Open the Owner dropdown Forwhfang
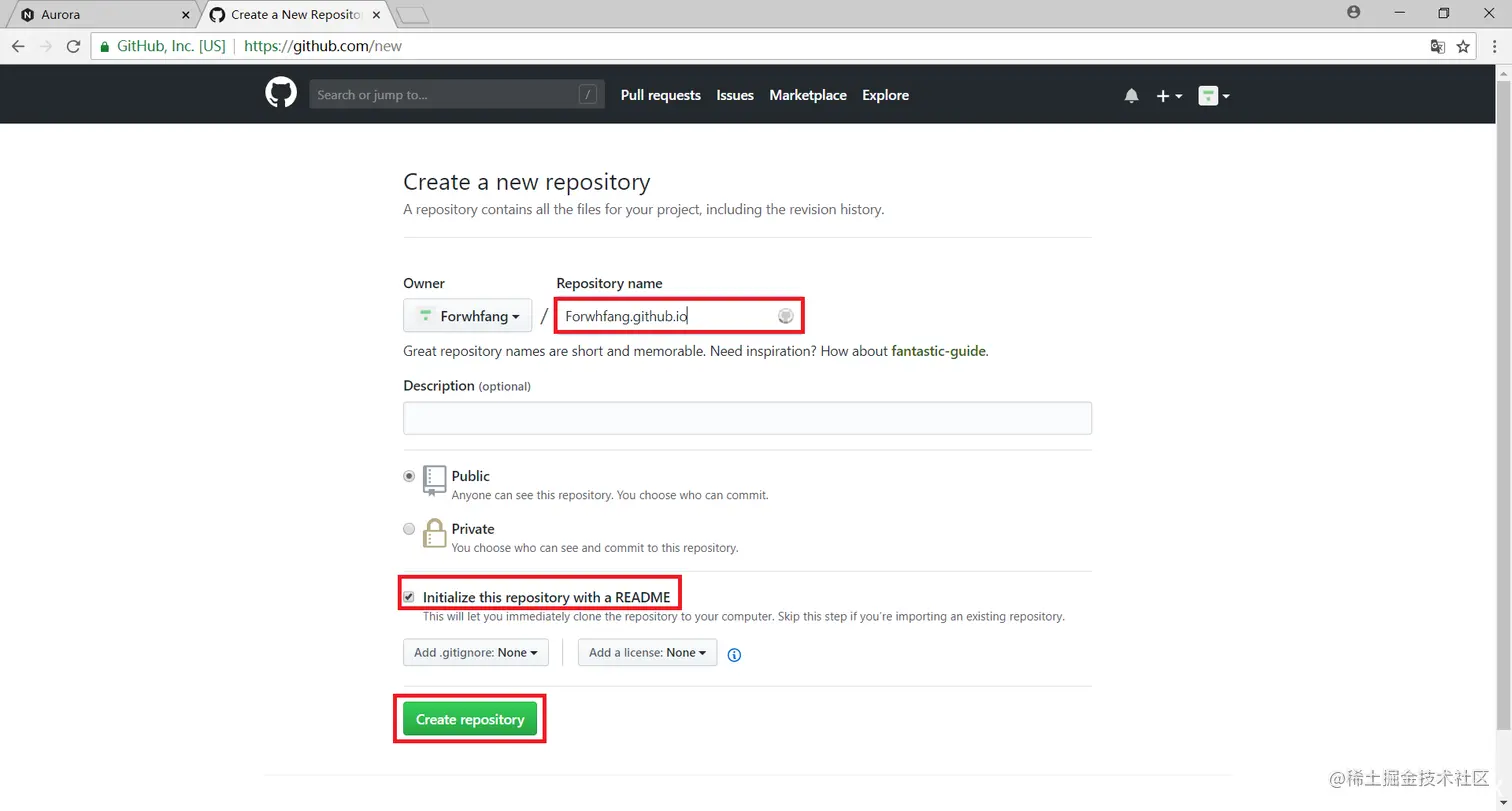1512x811 pixels. click(468, 316)
